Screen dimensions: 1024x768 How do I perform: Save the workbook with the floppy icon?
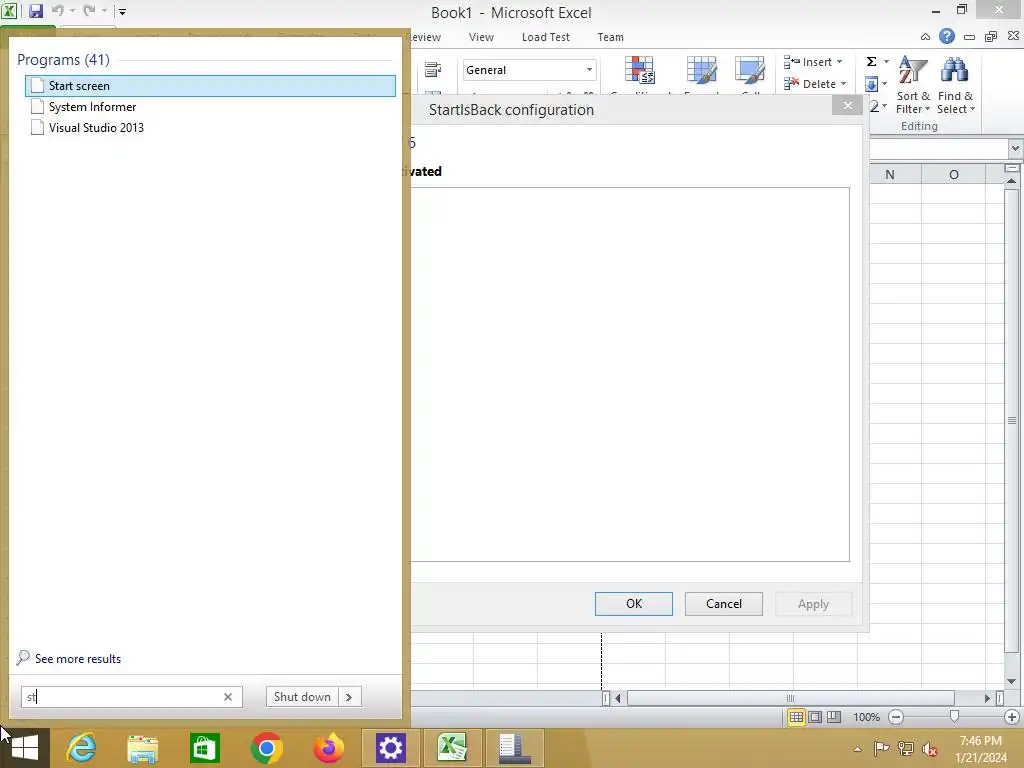[x=35, y=10]
